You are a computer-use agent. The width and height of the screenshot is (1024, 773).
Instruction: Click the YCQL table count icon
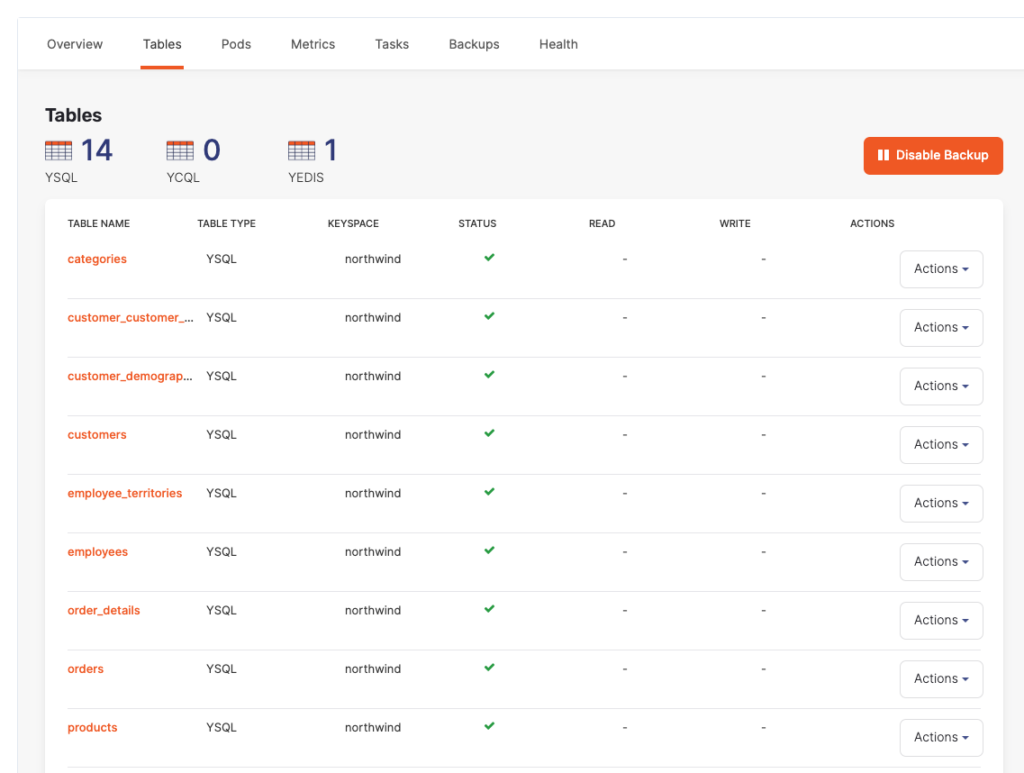[x=178, y=148]
